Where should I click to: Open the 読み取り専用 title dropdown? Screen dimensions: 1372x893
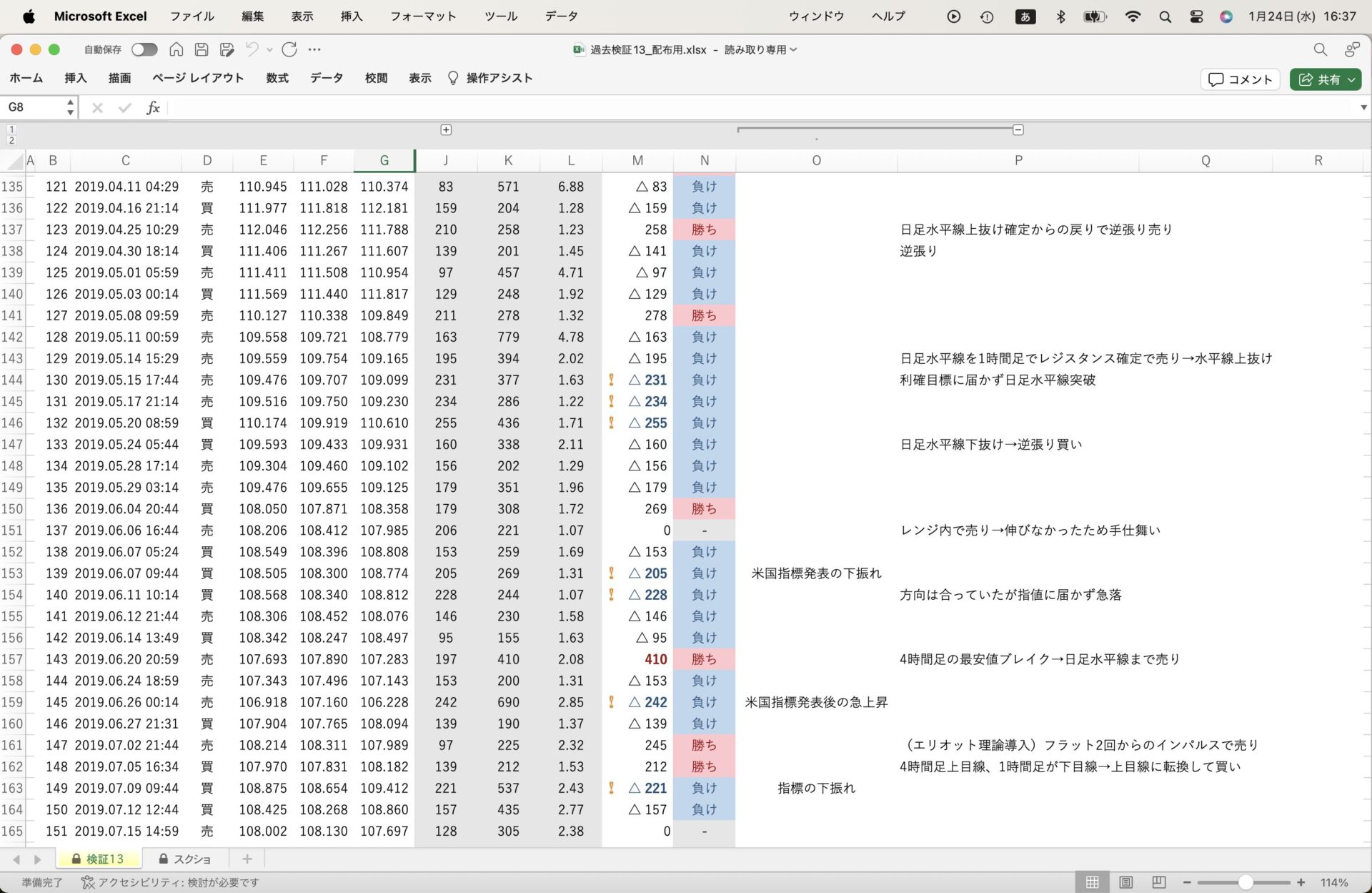(760, 49)
